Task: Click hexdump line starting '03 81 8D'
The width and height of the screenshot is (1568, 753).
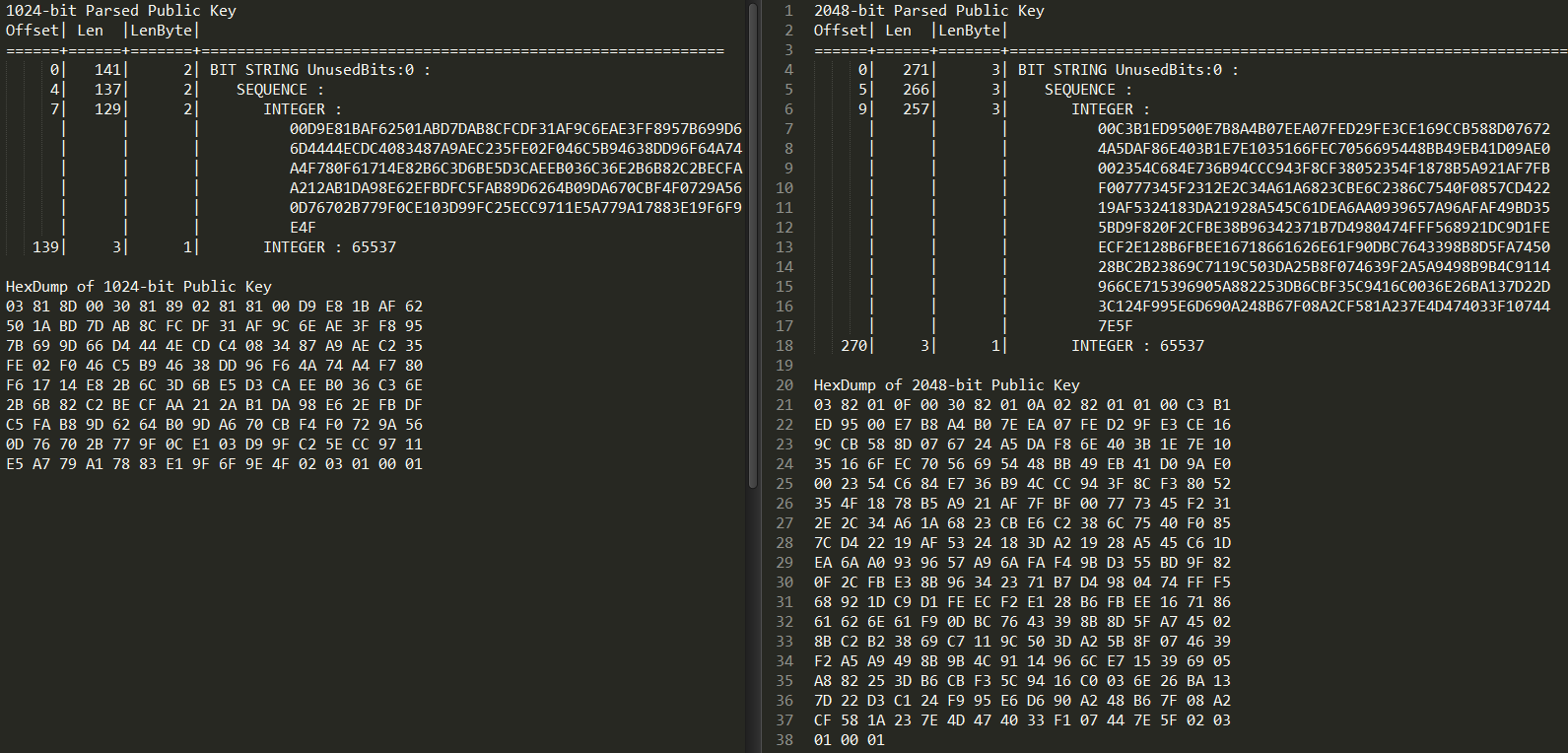Action: point(214,306)
